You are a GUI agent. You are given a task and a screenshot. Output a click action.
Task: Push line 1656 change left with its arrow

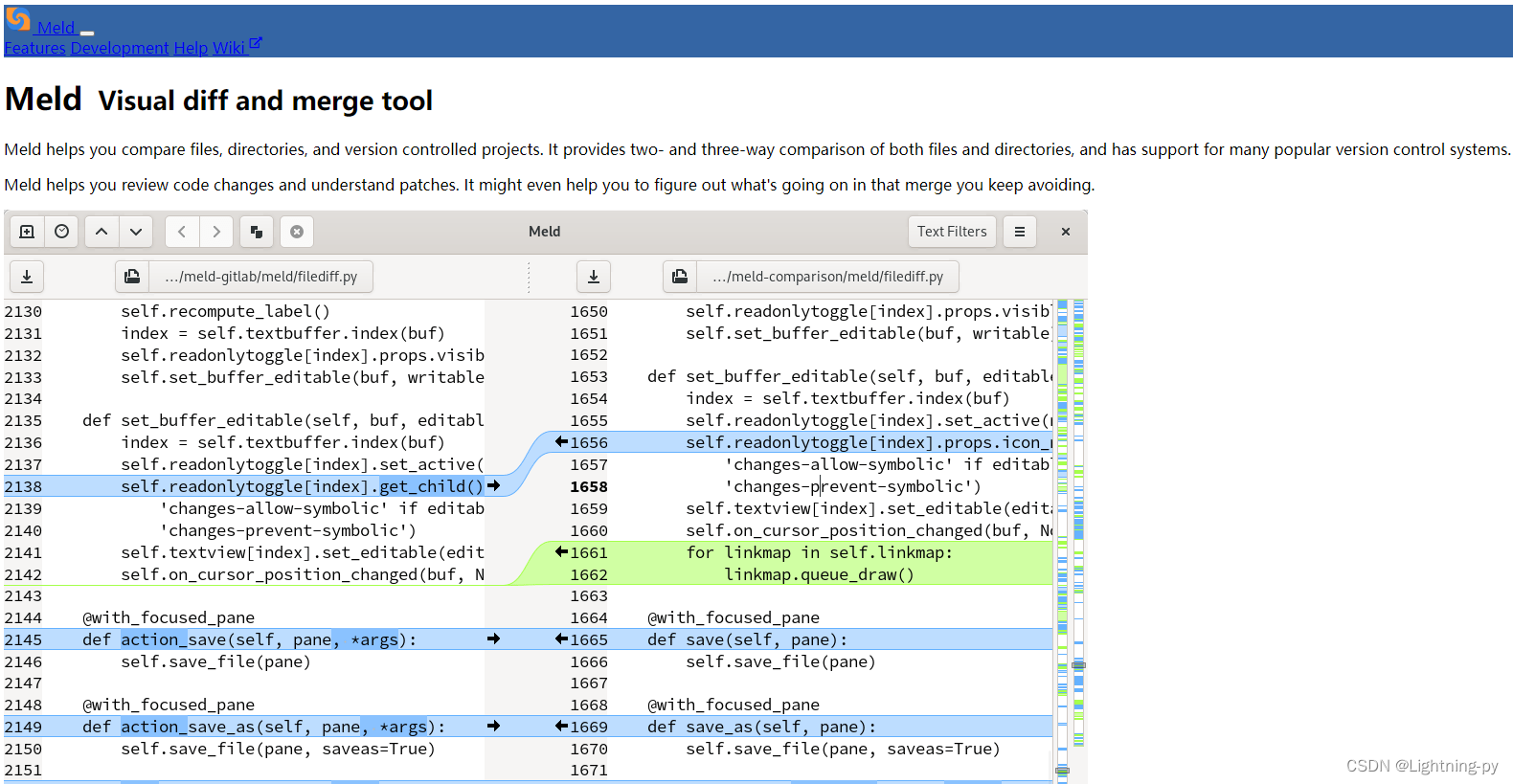click(561, 442)
